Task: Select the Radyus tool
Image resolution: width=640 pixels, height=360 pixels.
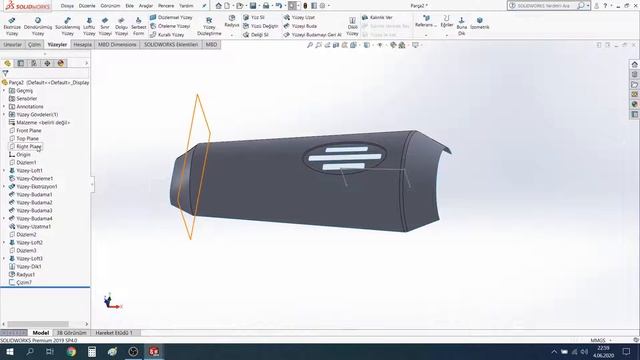Action: pyautogui.click(x=231, y=21)
